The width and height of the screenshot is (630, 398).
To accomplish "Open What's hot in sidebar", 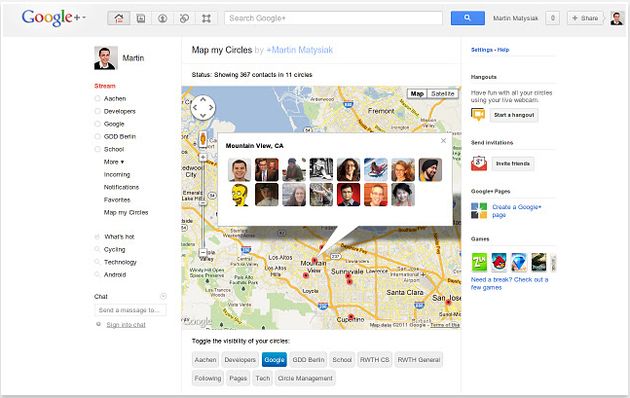I will 119,237.
